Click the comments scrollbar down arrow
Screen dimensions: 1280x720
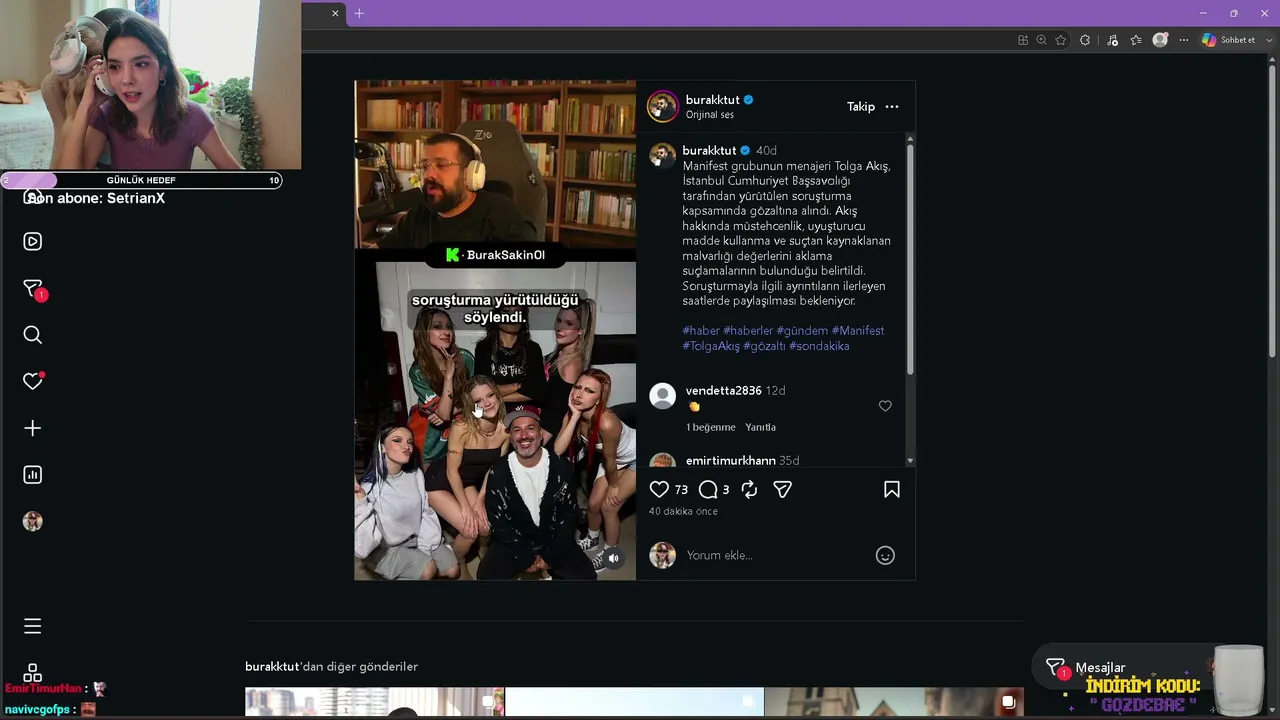[910, 461]
